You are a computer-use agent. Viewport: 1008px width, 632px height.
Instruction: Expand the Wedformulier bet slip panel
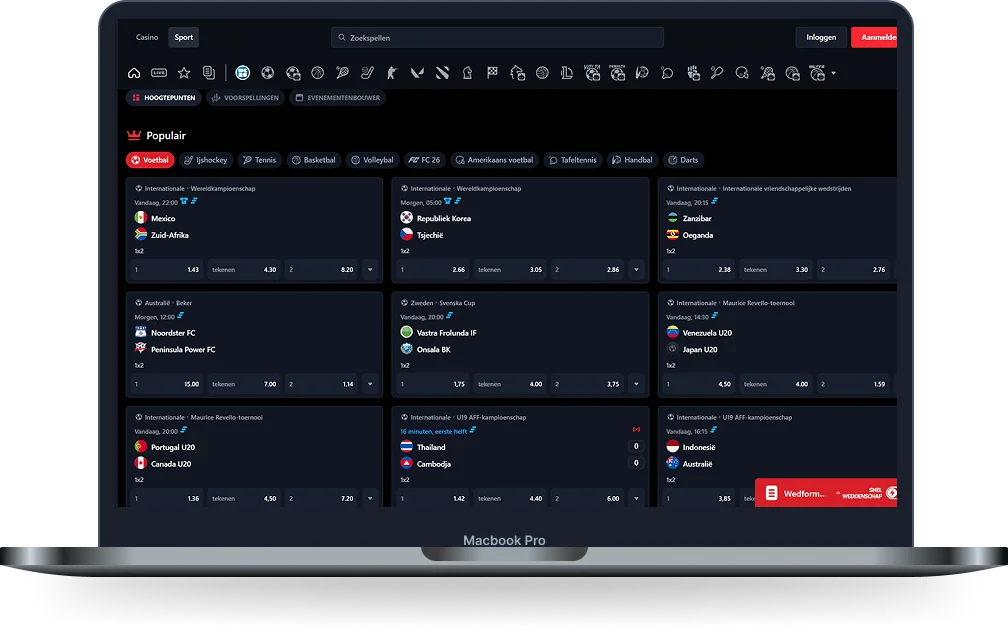coord(825,493)
